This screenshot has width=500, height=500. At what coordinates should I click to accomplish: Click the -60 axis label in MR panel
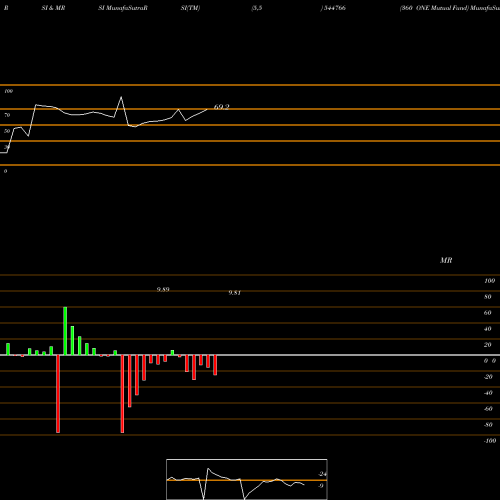pyautogui.click(x=488, y=409)
